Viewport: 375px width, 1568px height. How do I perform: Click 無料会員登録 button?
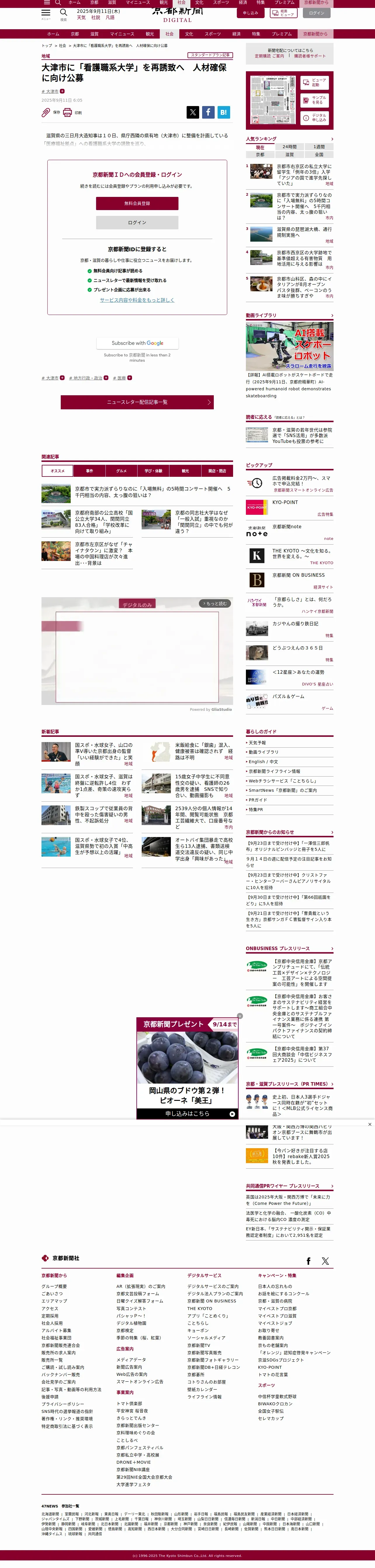pyautogui.click(x=137, y=203)
